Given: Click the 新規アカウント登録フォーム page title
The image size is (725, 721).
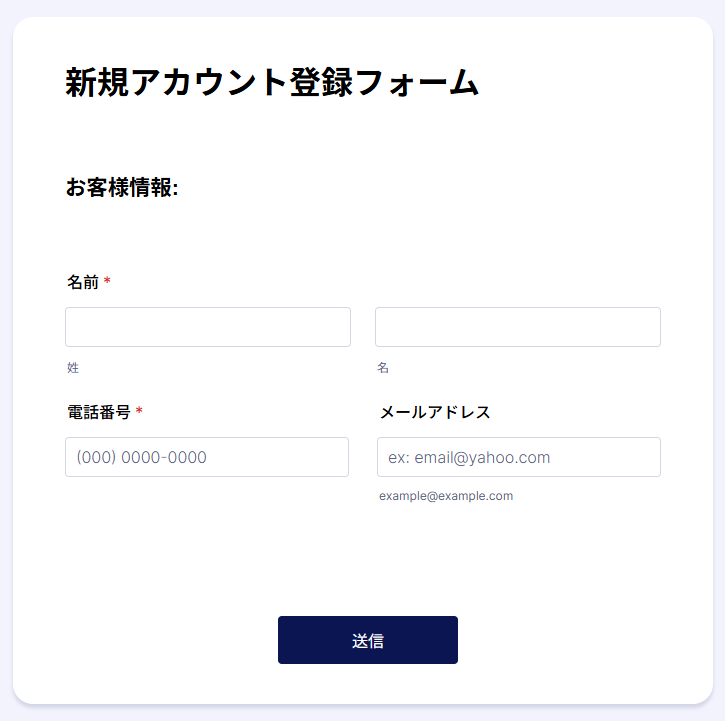Looking at the screenshot, I should (x=272, y=83).
